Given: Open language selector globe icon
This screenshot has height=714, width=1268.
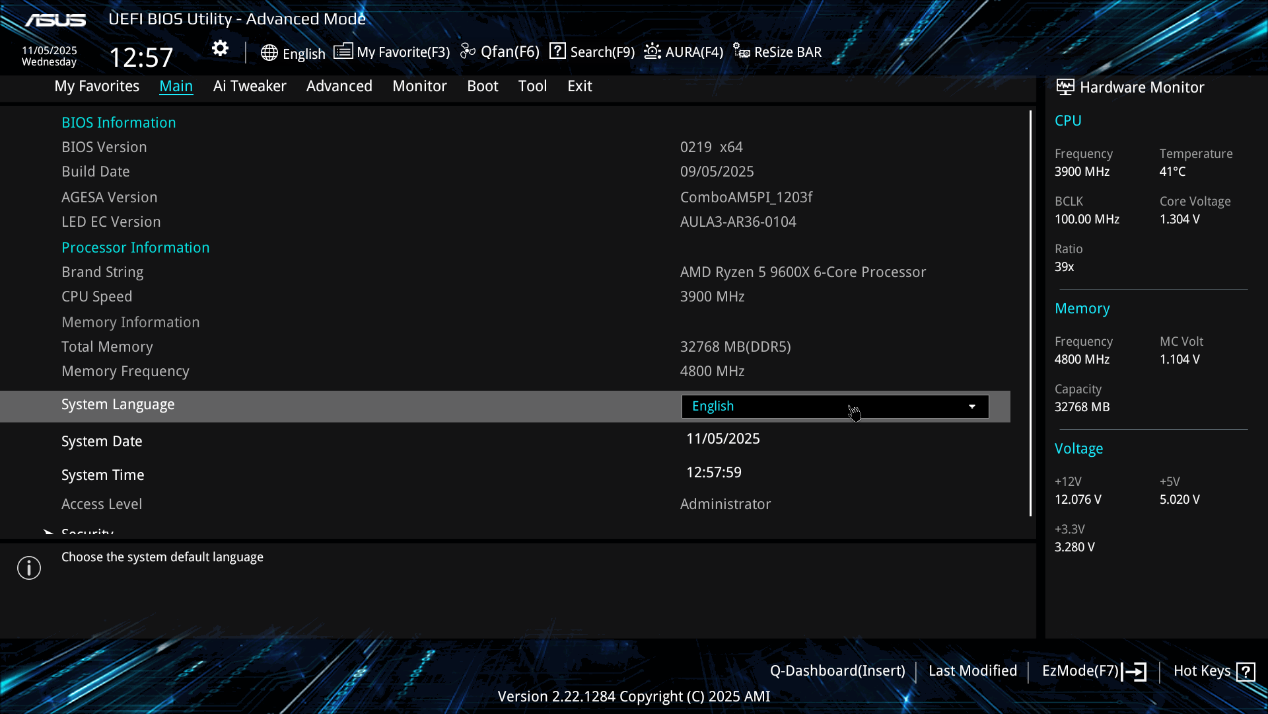Looking at the screenshot, I should pyautogui.click(x=269, y=53).
